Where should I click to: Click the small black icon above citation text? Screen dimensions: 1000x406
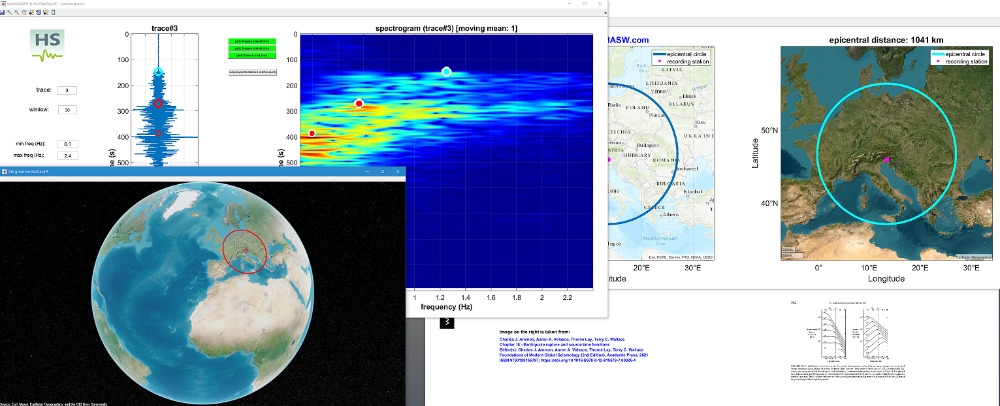pyautogui.click(x=447, y=323)
